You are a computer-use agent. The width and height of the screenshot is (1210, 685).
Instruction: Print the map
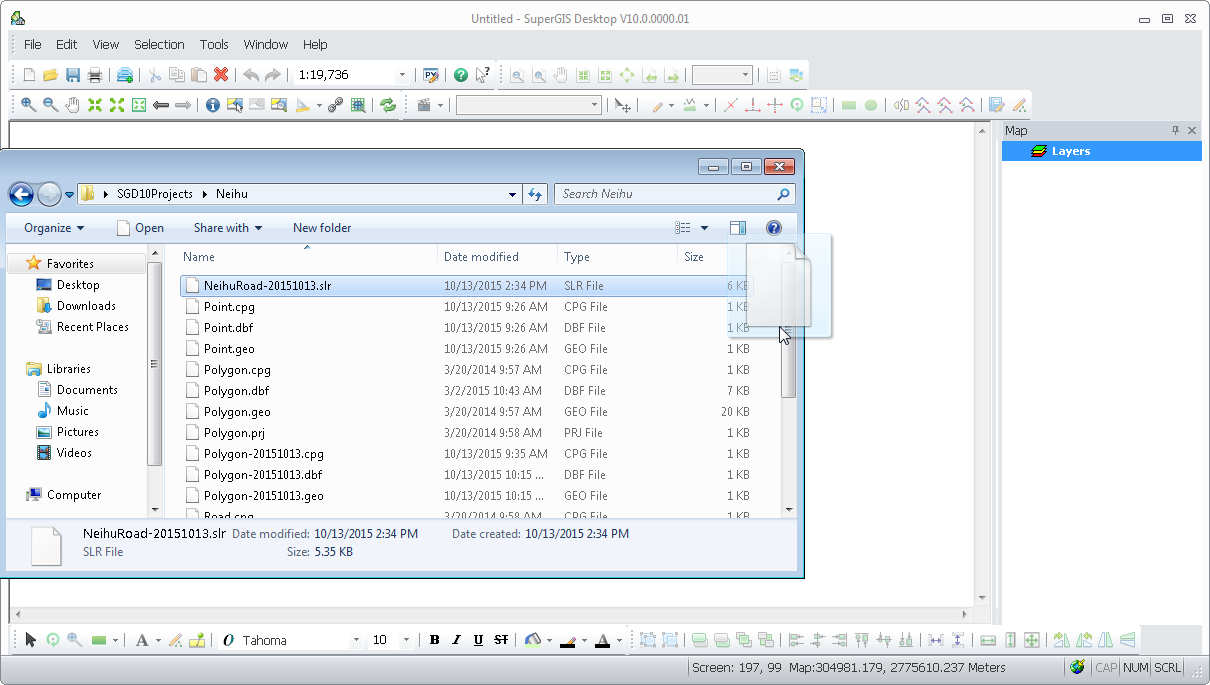coord(95,75)
